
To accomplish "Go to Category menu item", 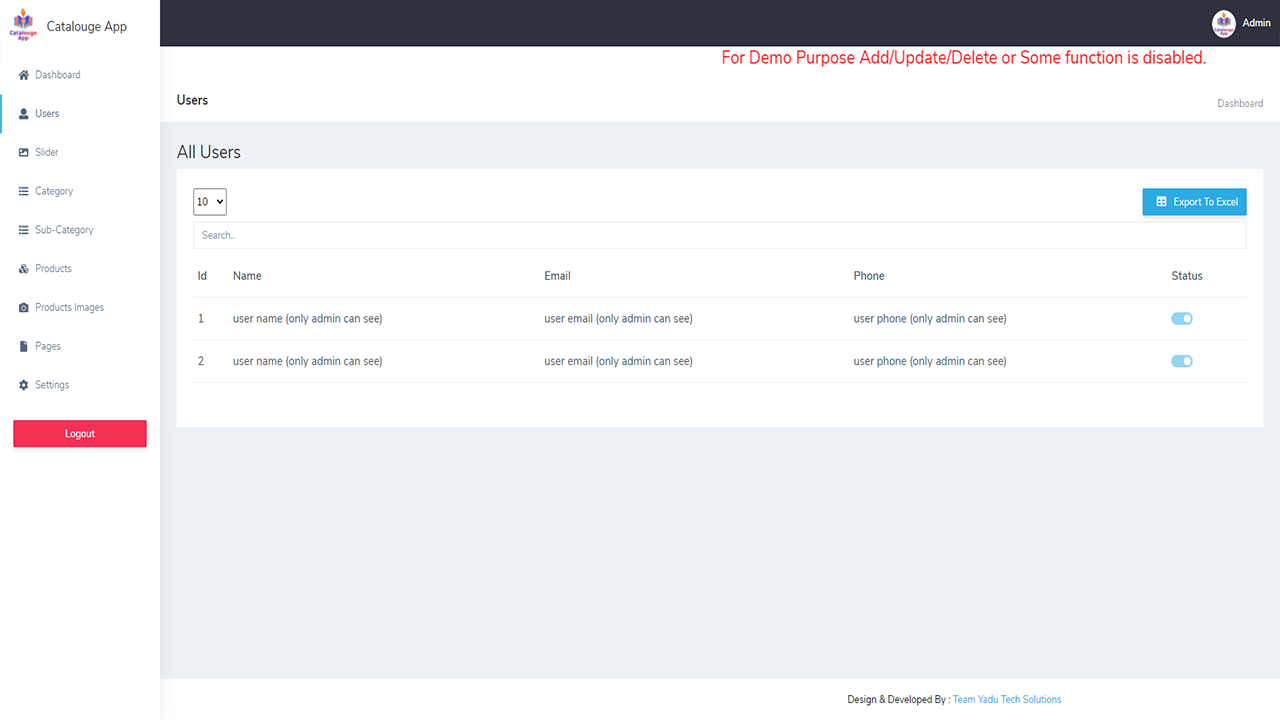I will coord(80,191).
